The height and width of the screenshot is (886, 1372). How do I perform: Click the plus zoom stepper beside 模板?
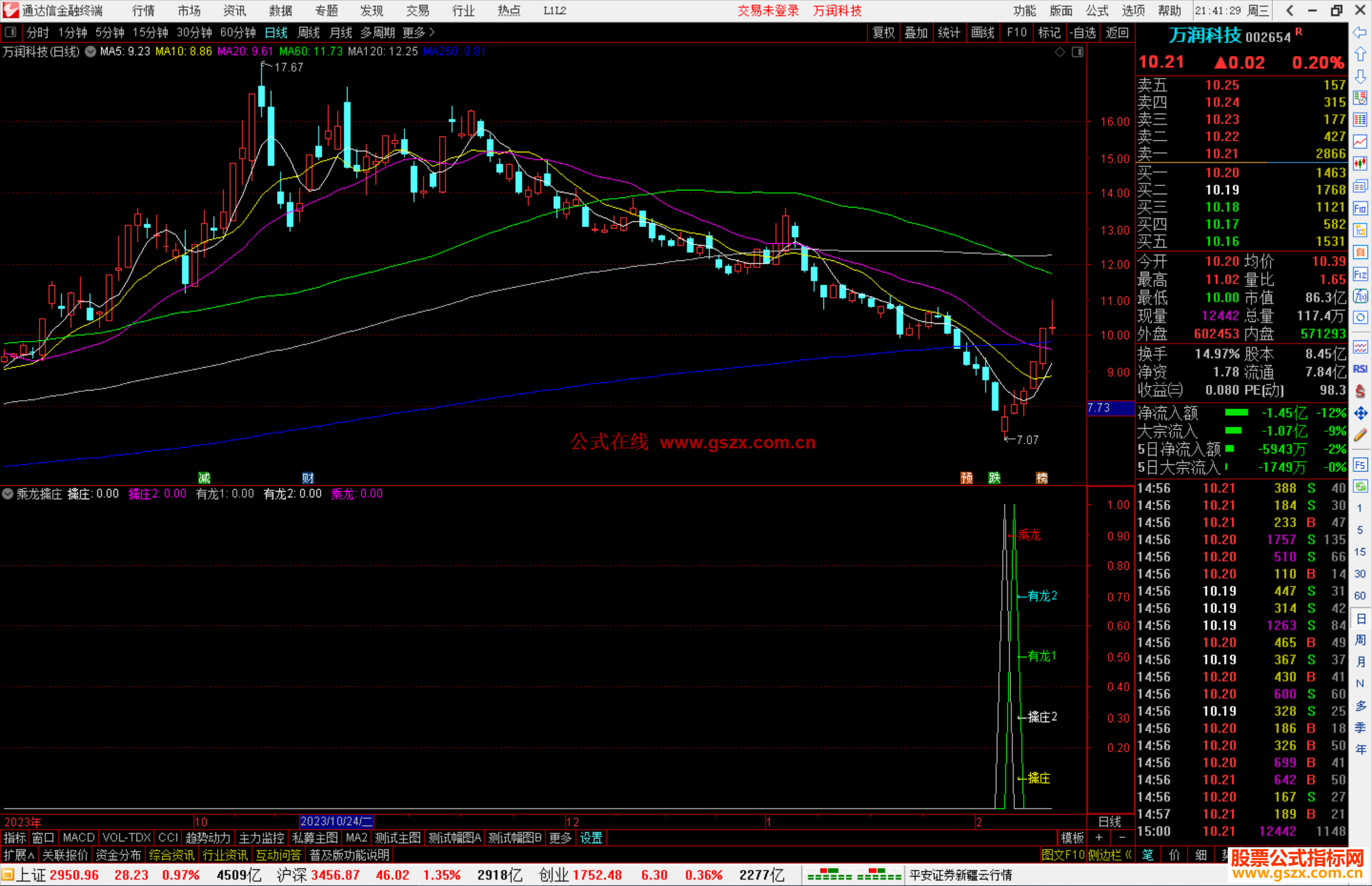(x=1099, y=838)
